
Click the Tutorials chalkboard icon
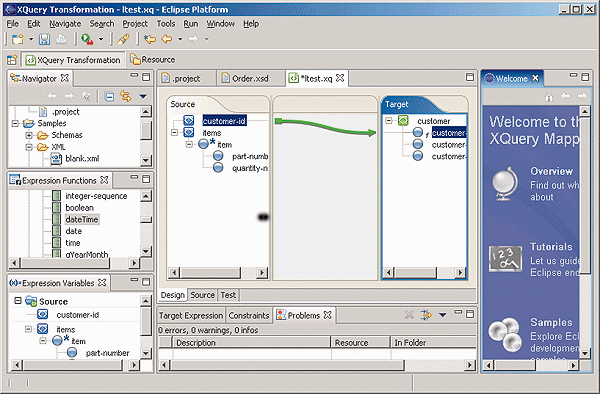click(505, 258)
